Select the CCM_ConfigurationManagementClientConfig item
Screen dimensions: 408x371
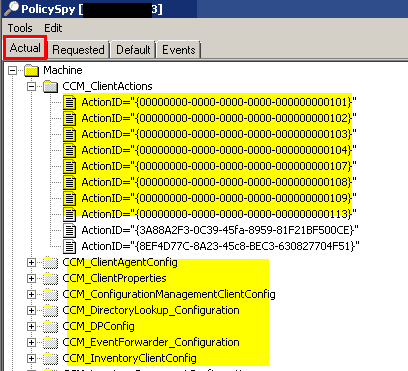(169, 294)
